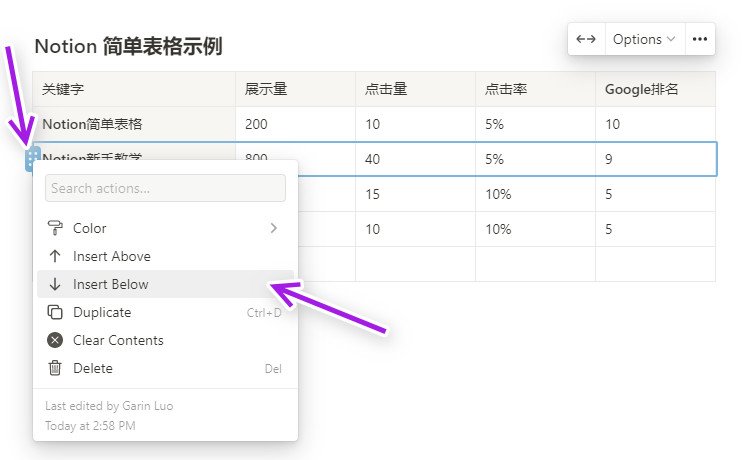Click the trash can Delete icon

55,368
